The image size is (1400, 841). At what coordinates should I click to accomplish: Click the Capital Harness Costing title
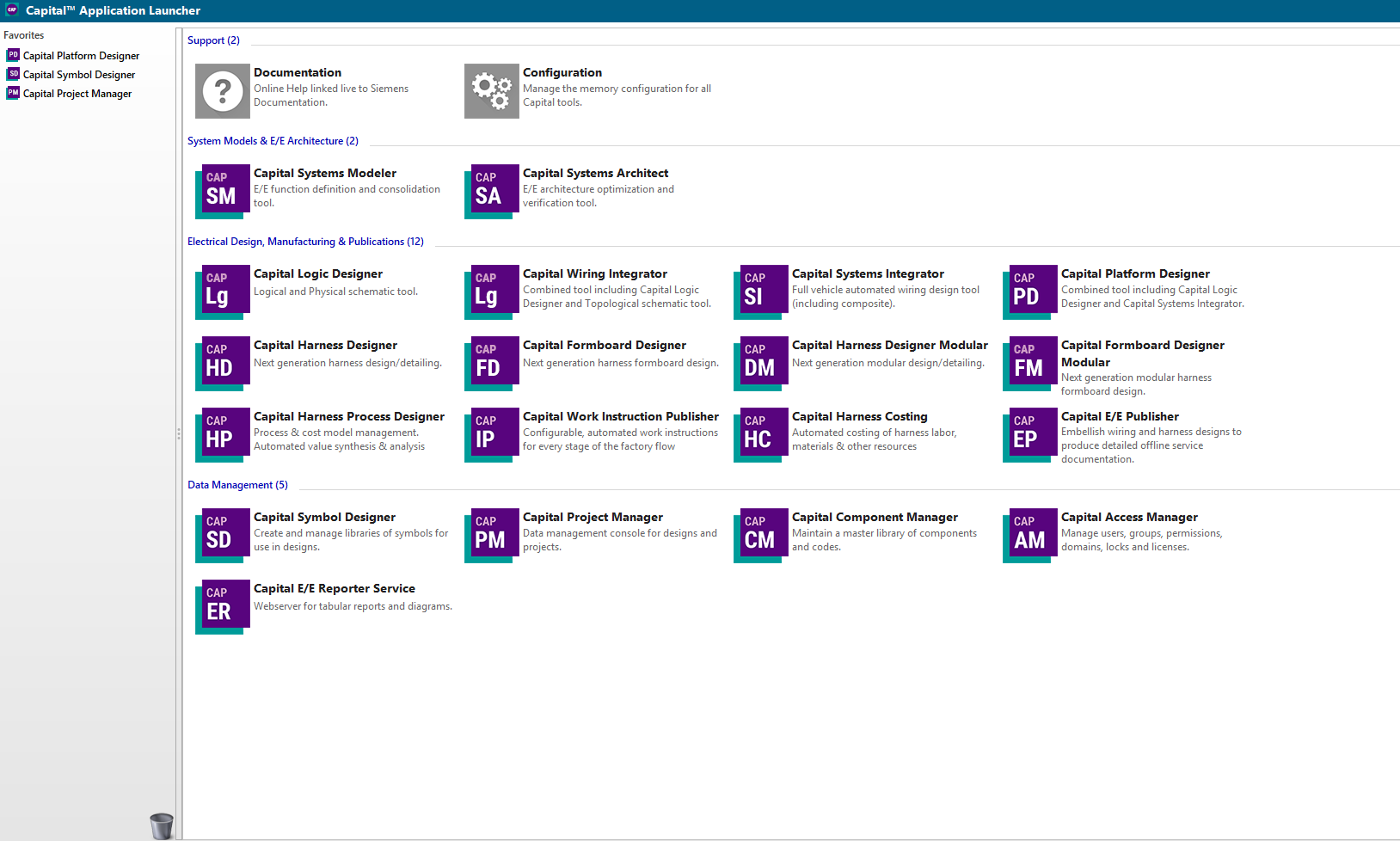(x=860, y=416)
